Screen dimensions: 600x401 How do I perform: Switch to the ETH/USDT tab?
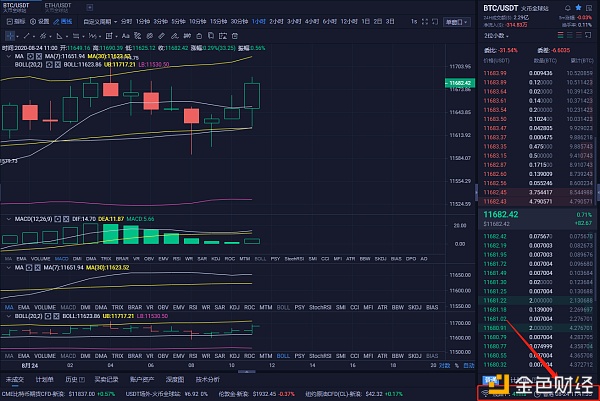[59, 7]
